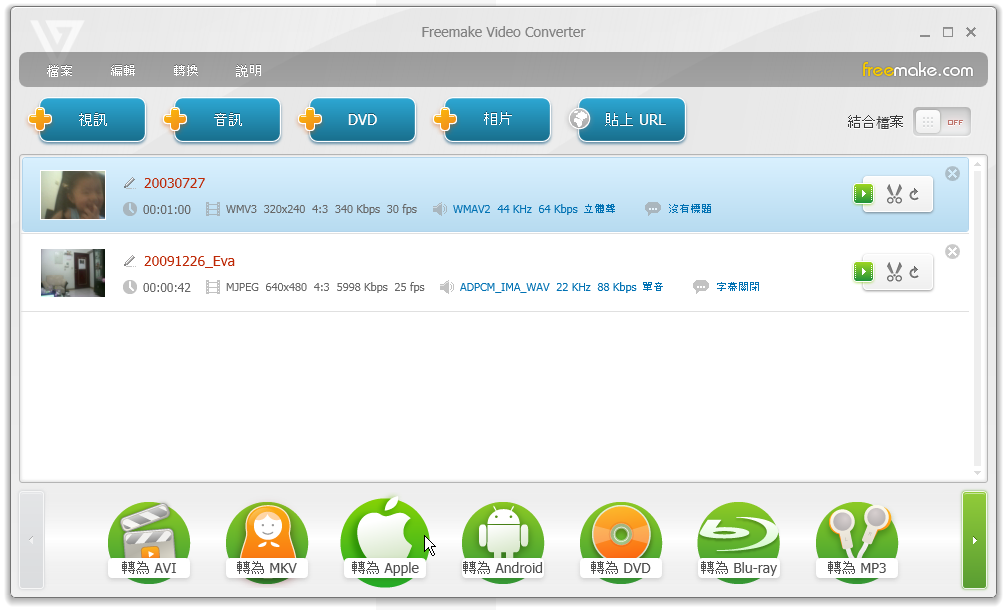Click the file name 20091226_Eva
This screenshot has height=610, width=1007.
189,261
